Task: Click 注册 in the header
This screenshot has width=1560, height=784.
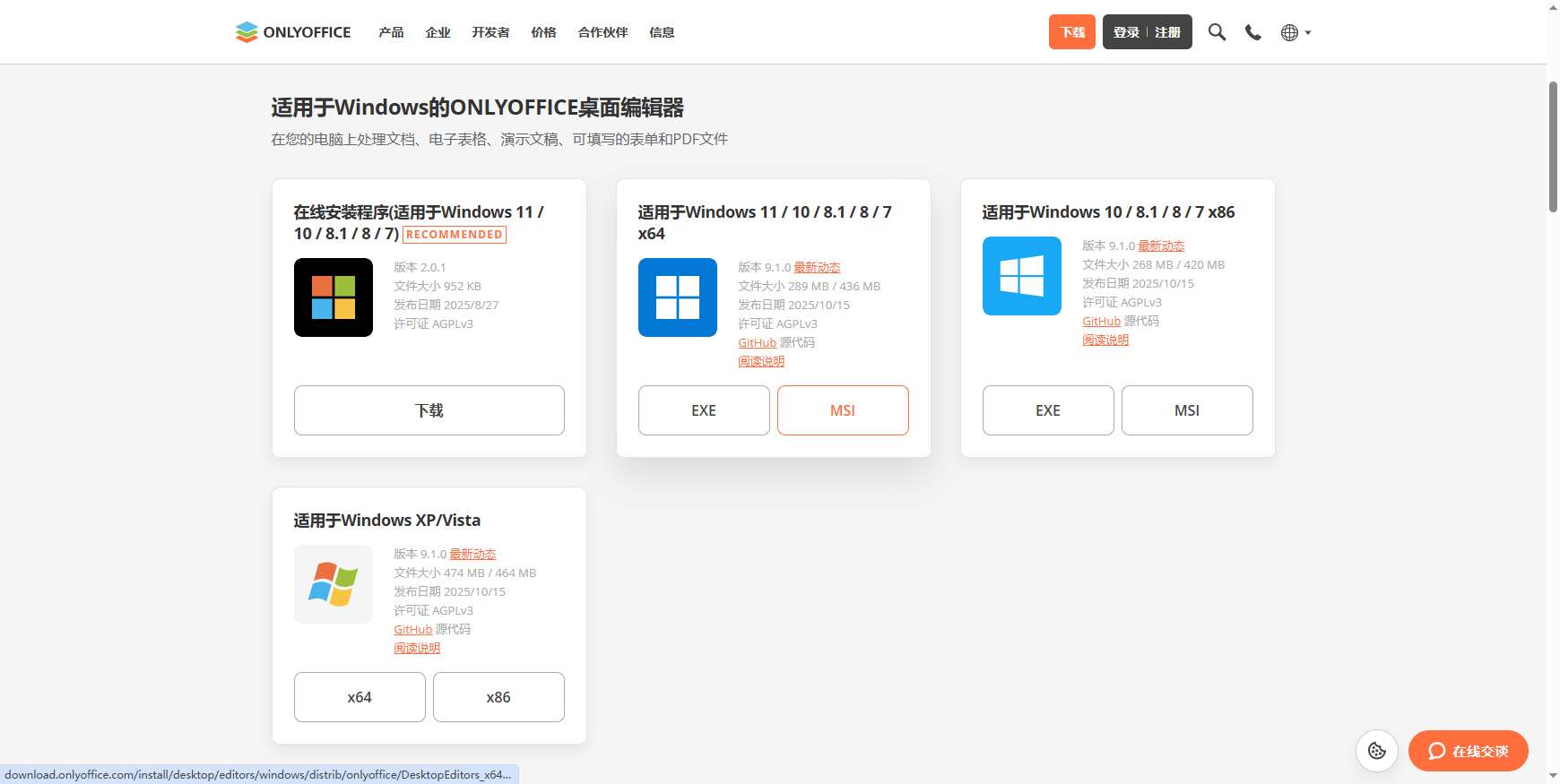Action: tap(1167, 32)
